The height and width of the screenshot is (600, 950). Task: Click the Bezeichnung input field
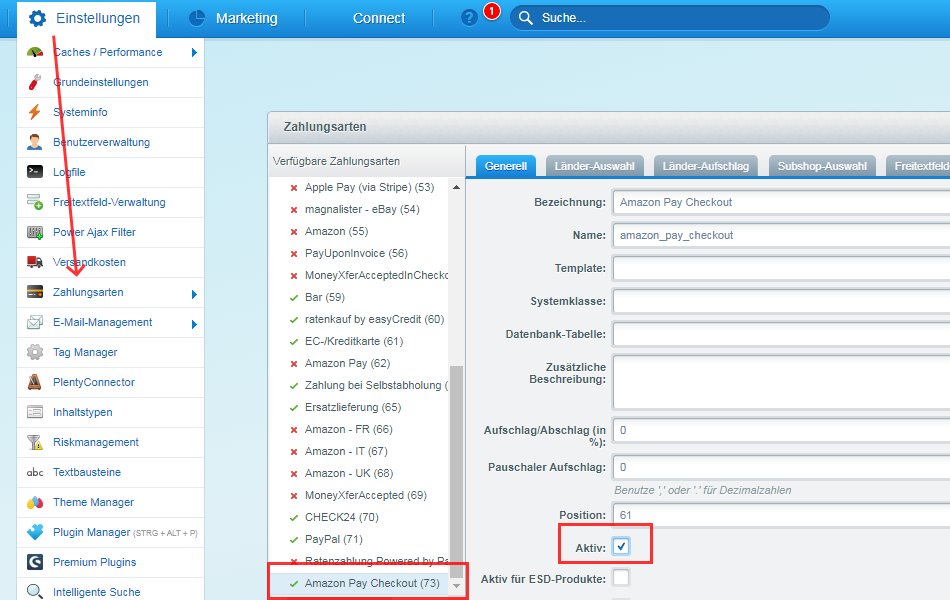coord(780,202)
